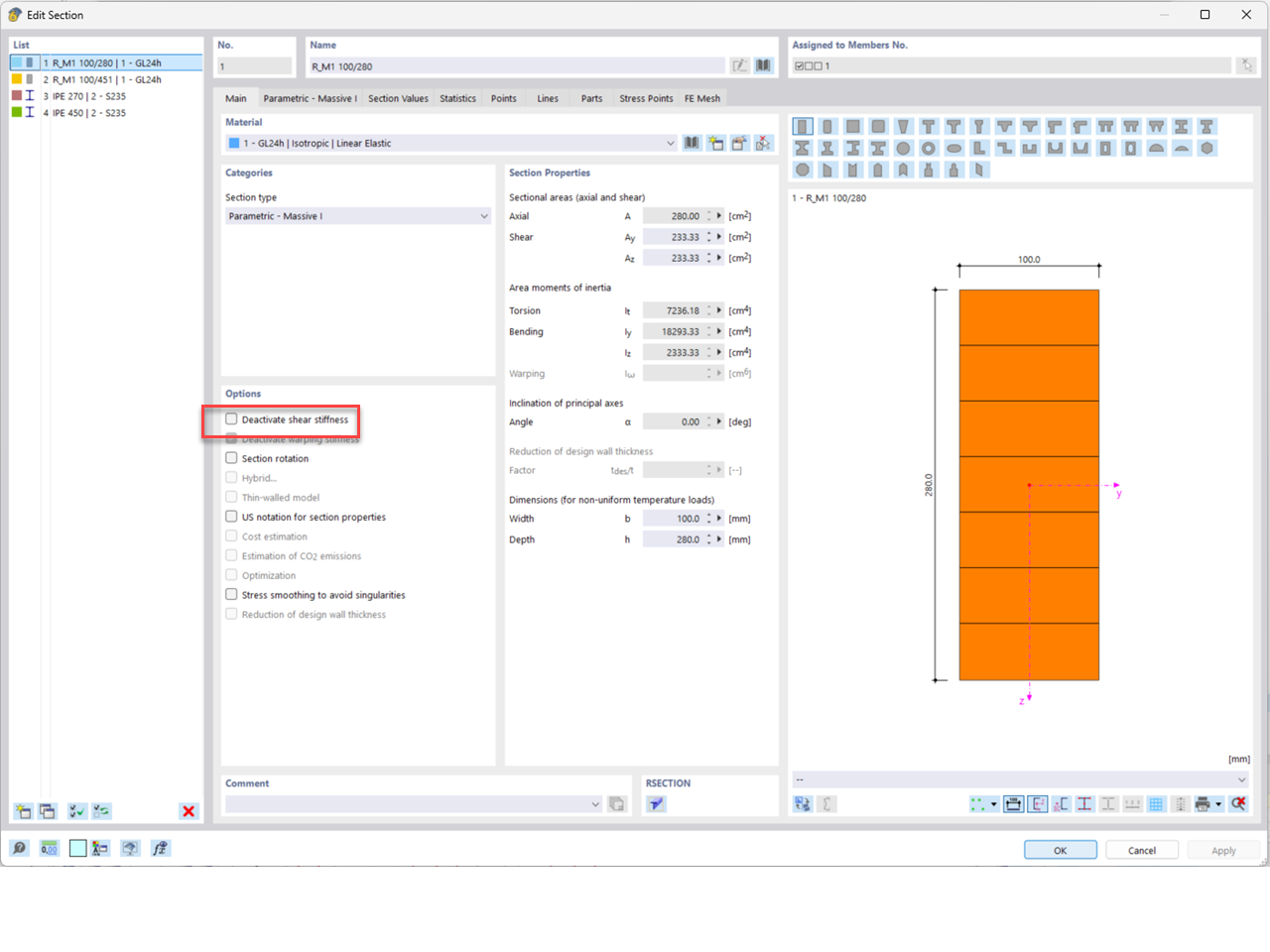Viewport: 1270px width, 952px height.
Task: Open the material library book icon
Action: (692, 142)
